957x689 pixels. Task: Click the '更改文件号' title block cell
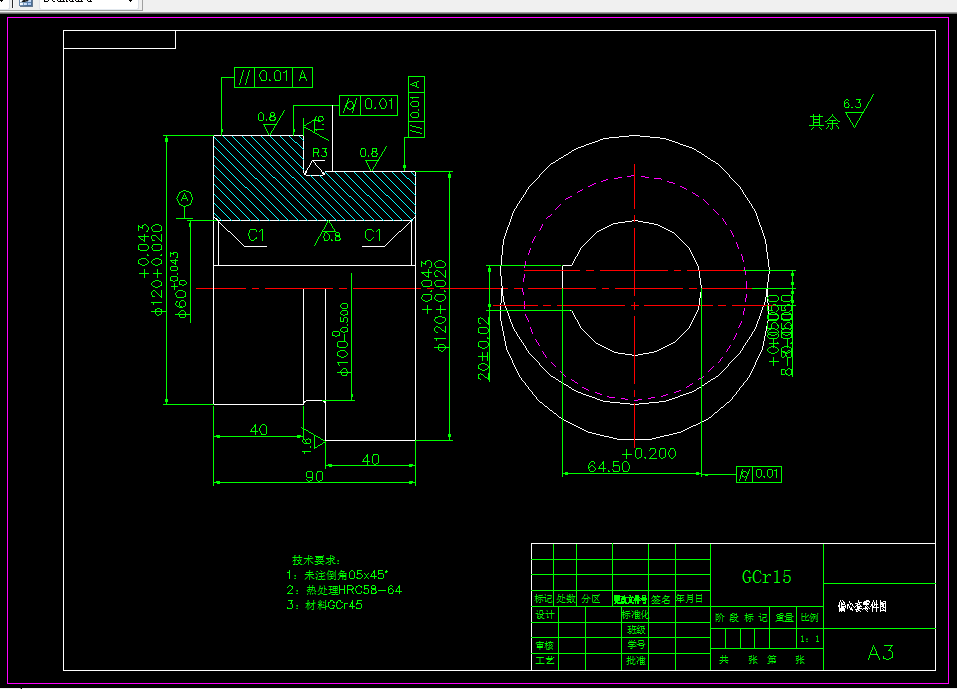pos(630,599)
